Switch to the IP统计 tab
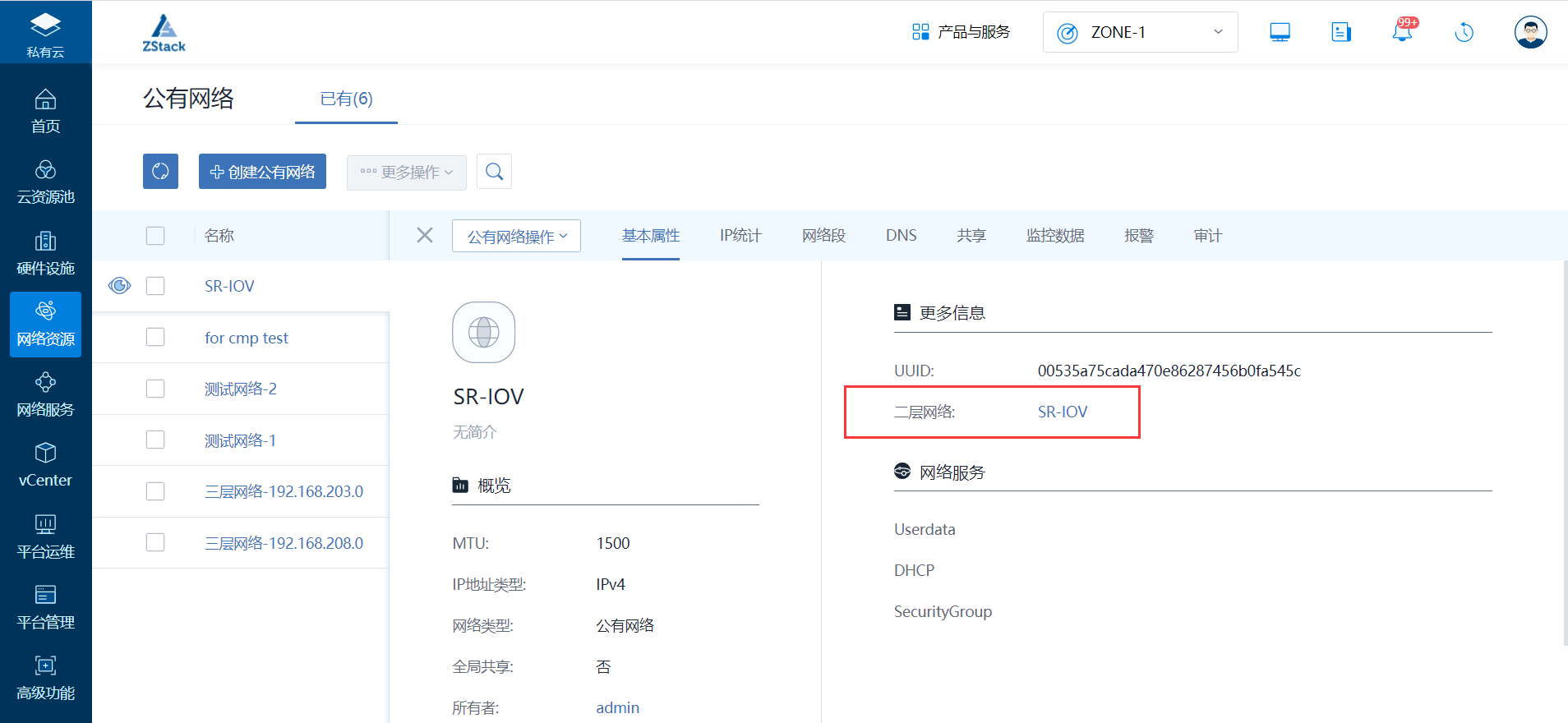This screenshot has width=1568, height=723. [740, 236]
